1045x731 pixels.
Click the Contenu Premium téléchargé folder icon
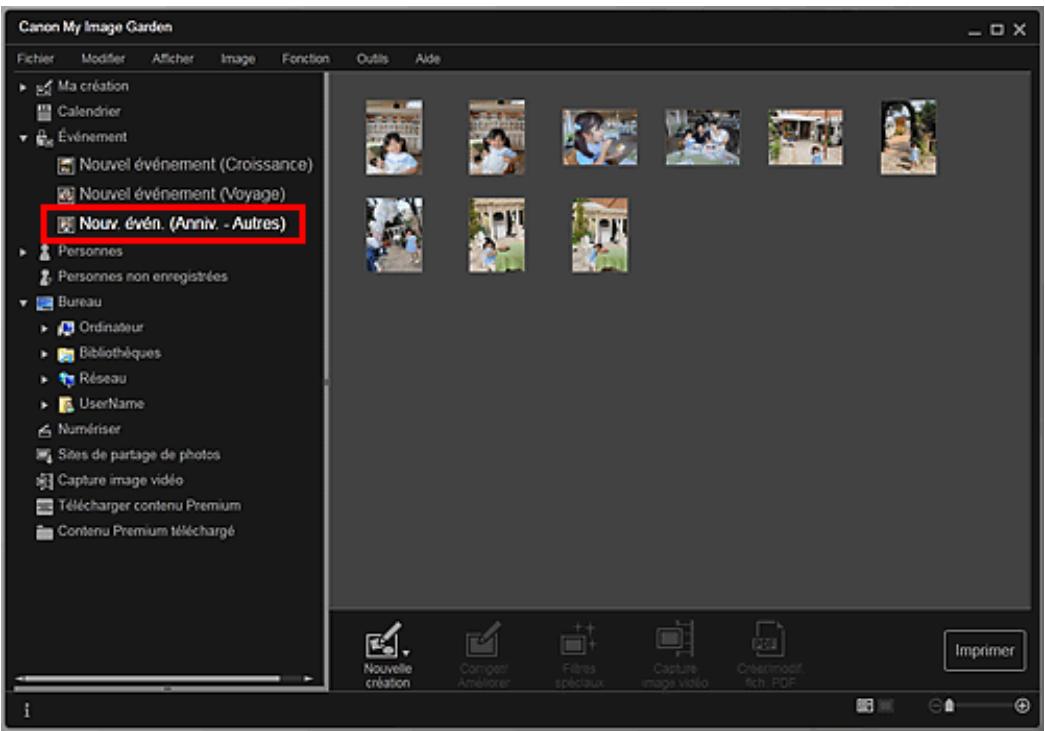click(x=44, y=532)
